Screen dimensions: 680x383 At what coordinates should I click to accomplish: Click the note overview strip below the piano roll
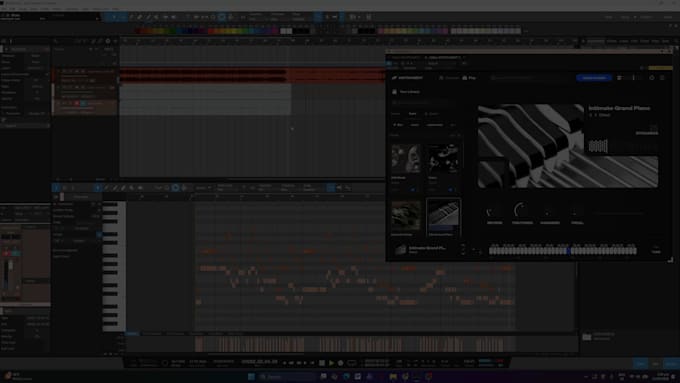point(355,344)
